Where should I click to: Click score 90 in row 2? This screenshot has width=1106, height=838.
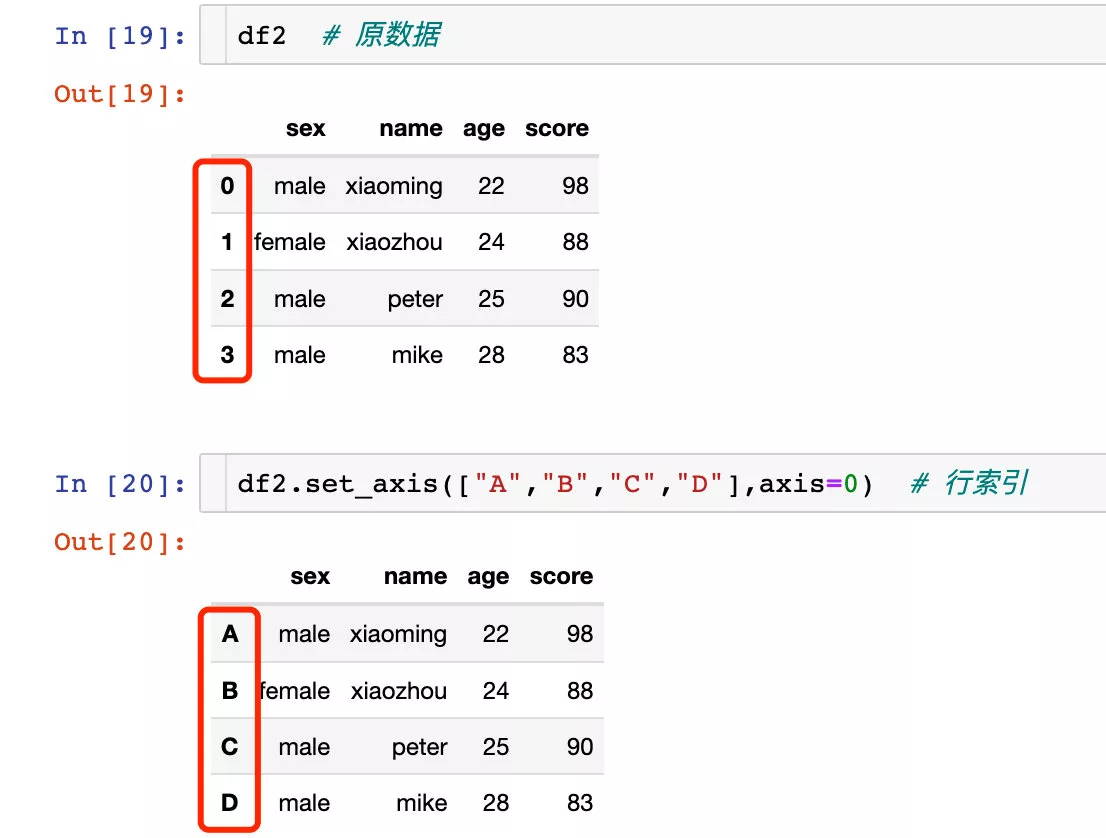pos(576,298)
